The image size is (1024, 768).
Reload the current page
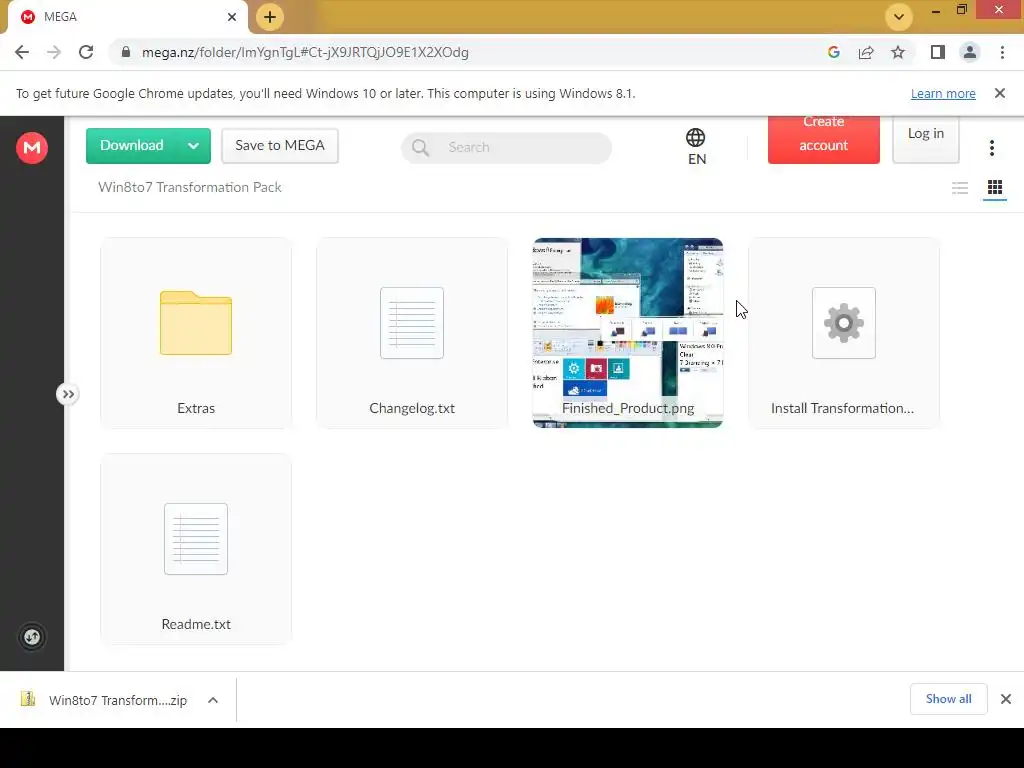86,52
